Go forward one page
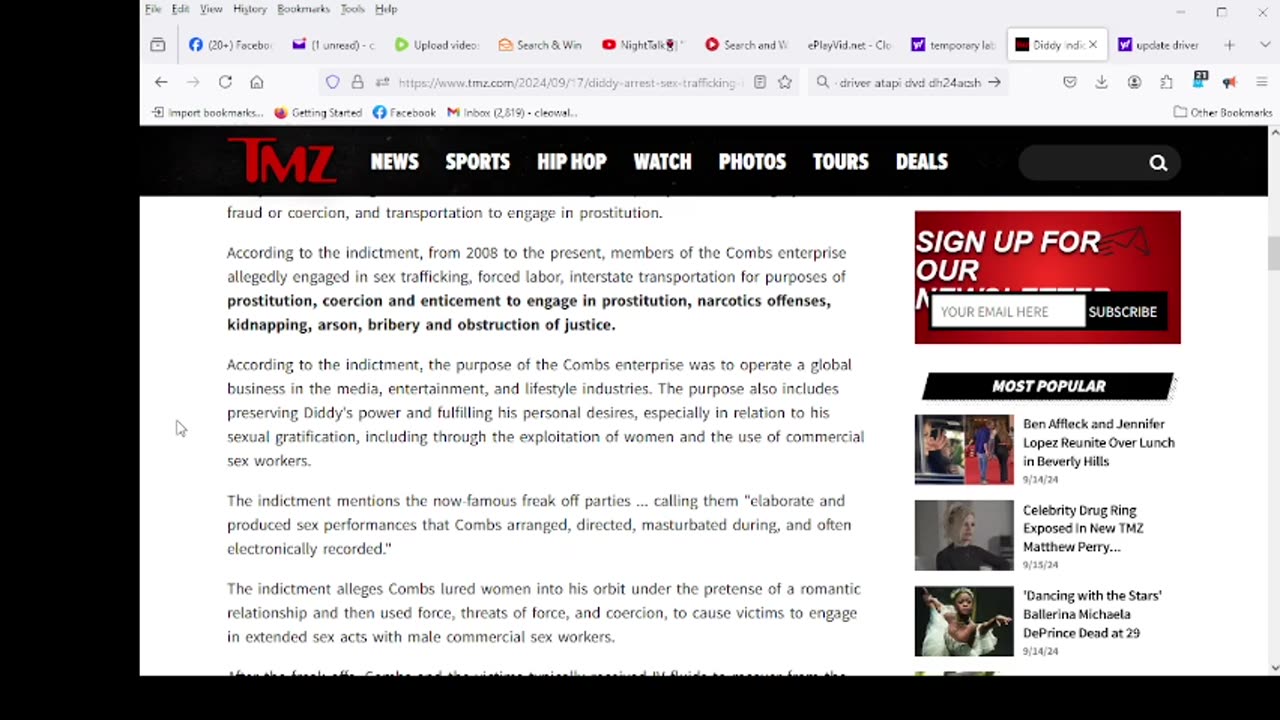 coord(193,82)
